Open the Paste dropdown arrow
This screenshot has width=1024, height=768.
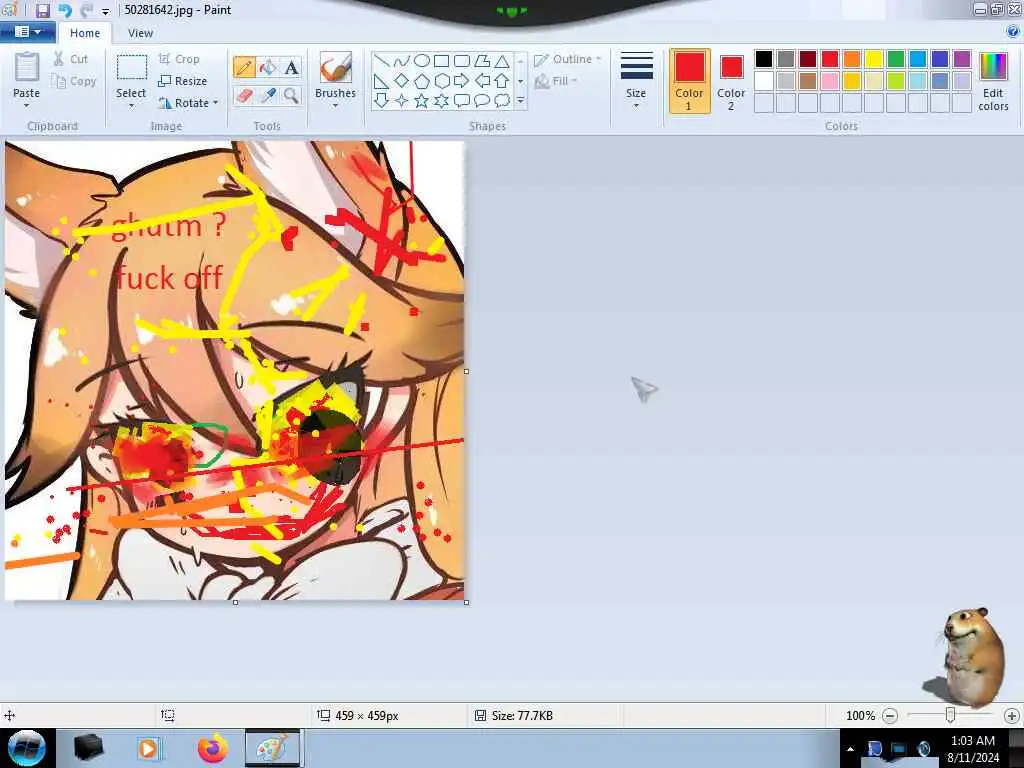[27, 105]
